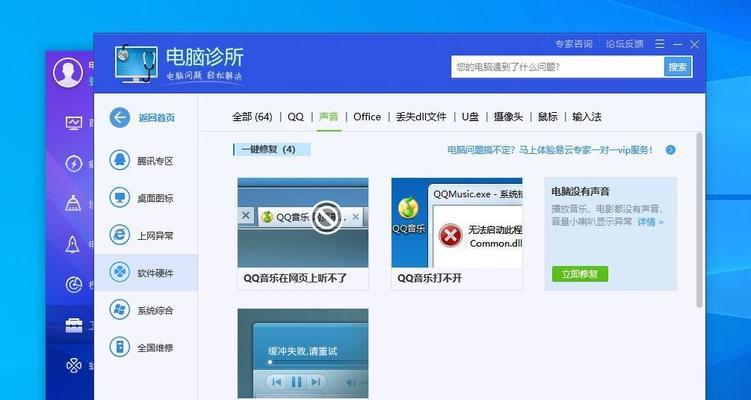Select the 系统综合 sidebar label
The width and height of the screenshot is (751, 400).
pos(155,310)
